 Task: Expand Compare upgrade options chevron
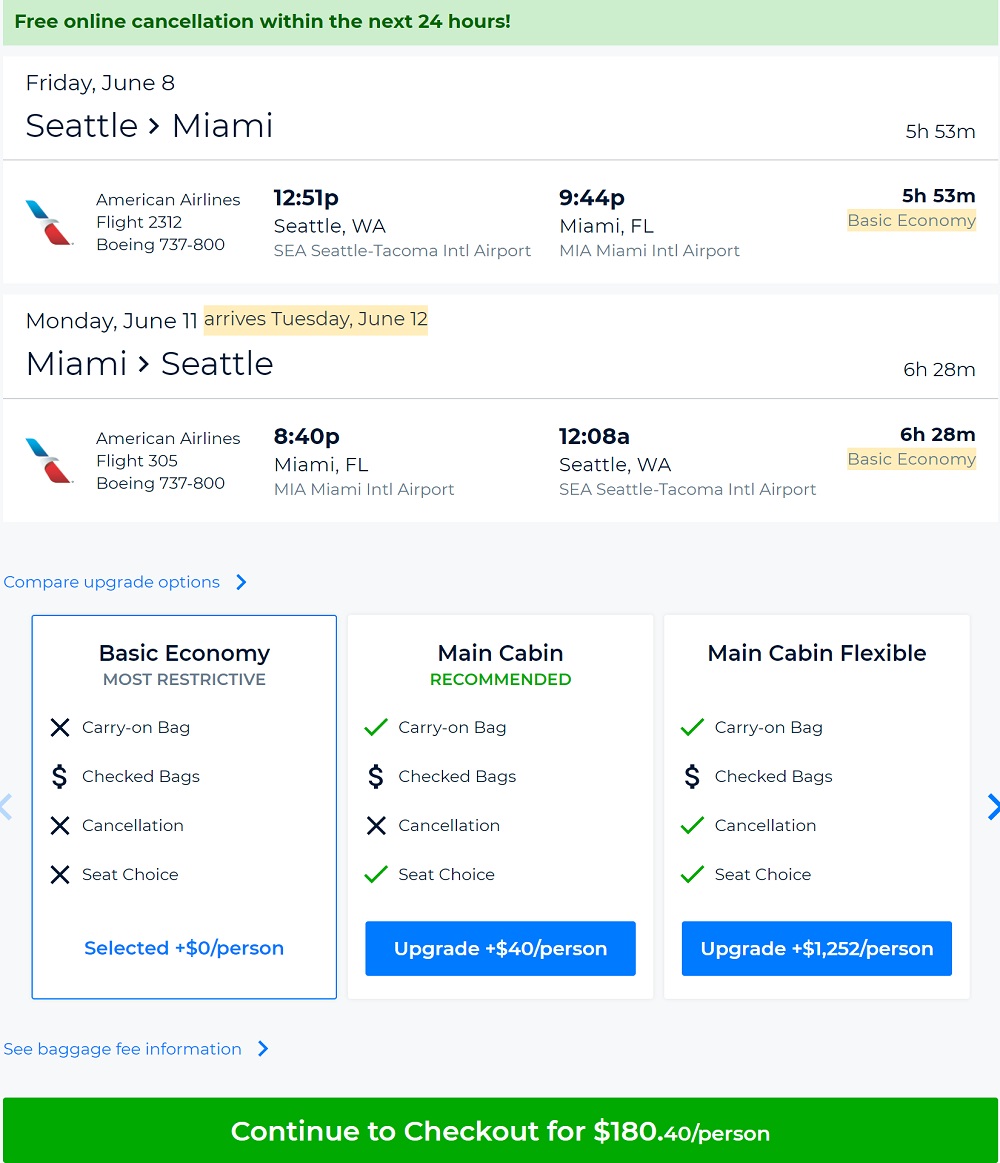(x=241, y=582)
